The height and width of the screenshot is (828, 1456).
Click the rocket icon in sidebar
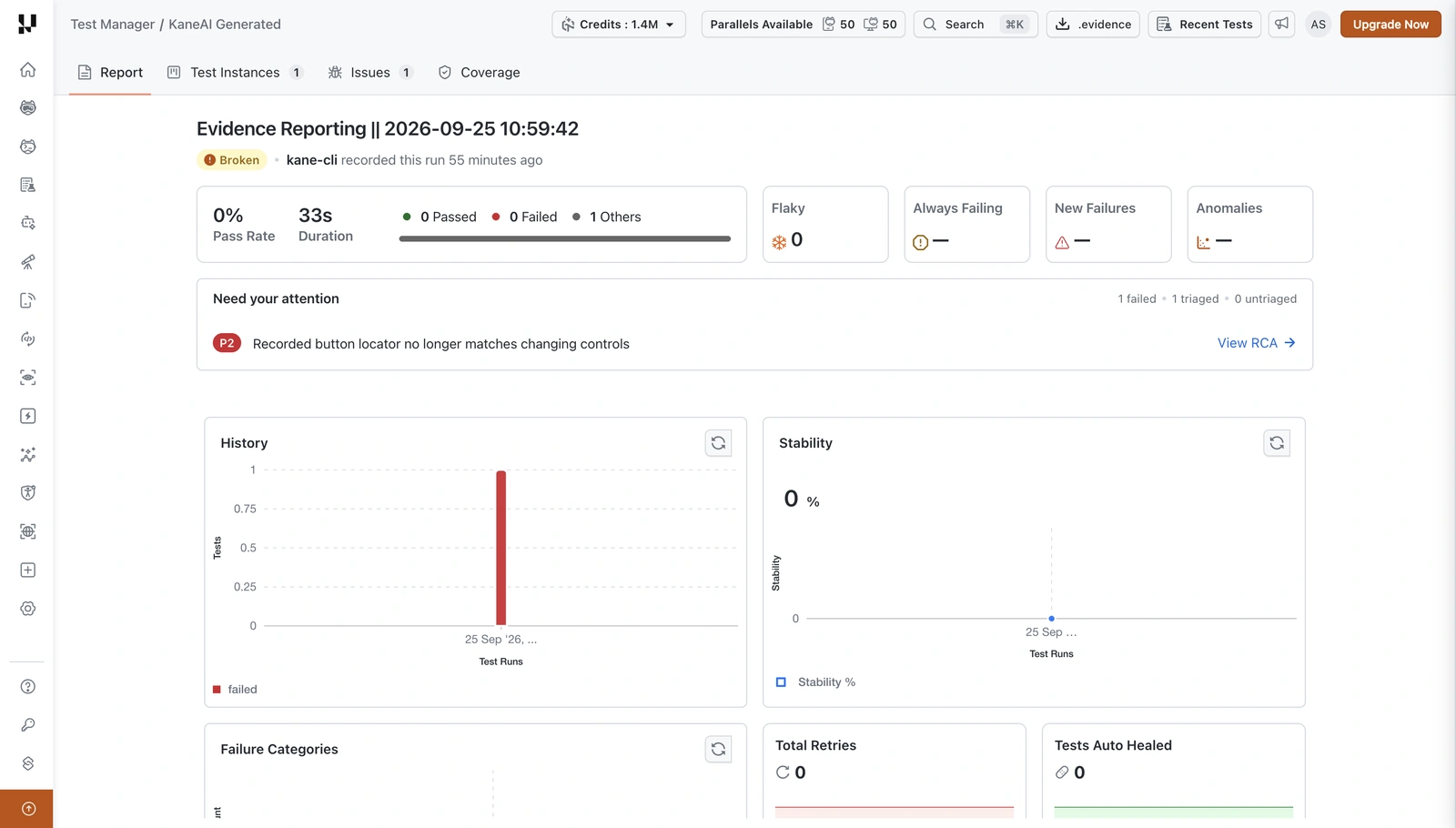pyautogui.click(x=28, y=262)
